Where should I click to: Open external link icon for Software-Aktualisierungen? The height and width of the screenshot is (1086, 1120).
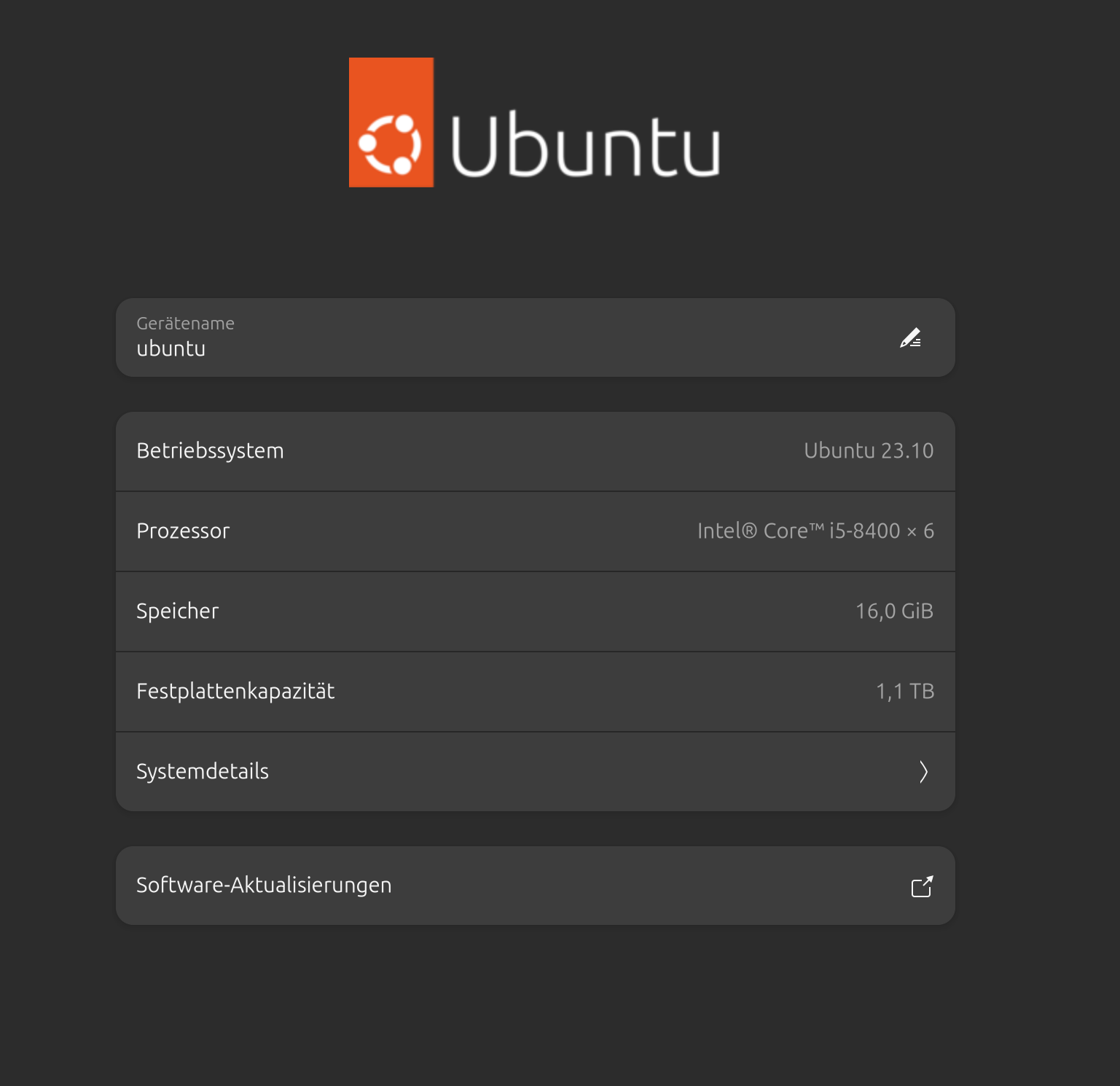[x=922, y=886]
